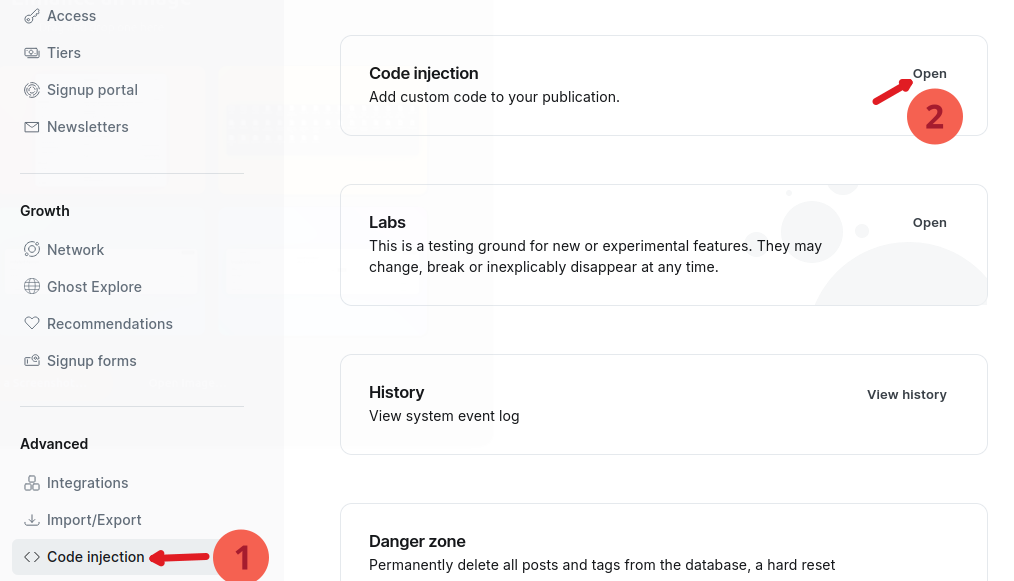Select Import/Export in the sidebar

[94, 520]
